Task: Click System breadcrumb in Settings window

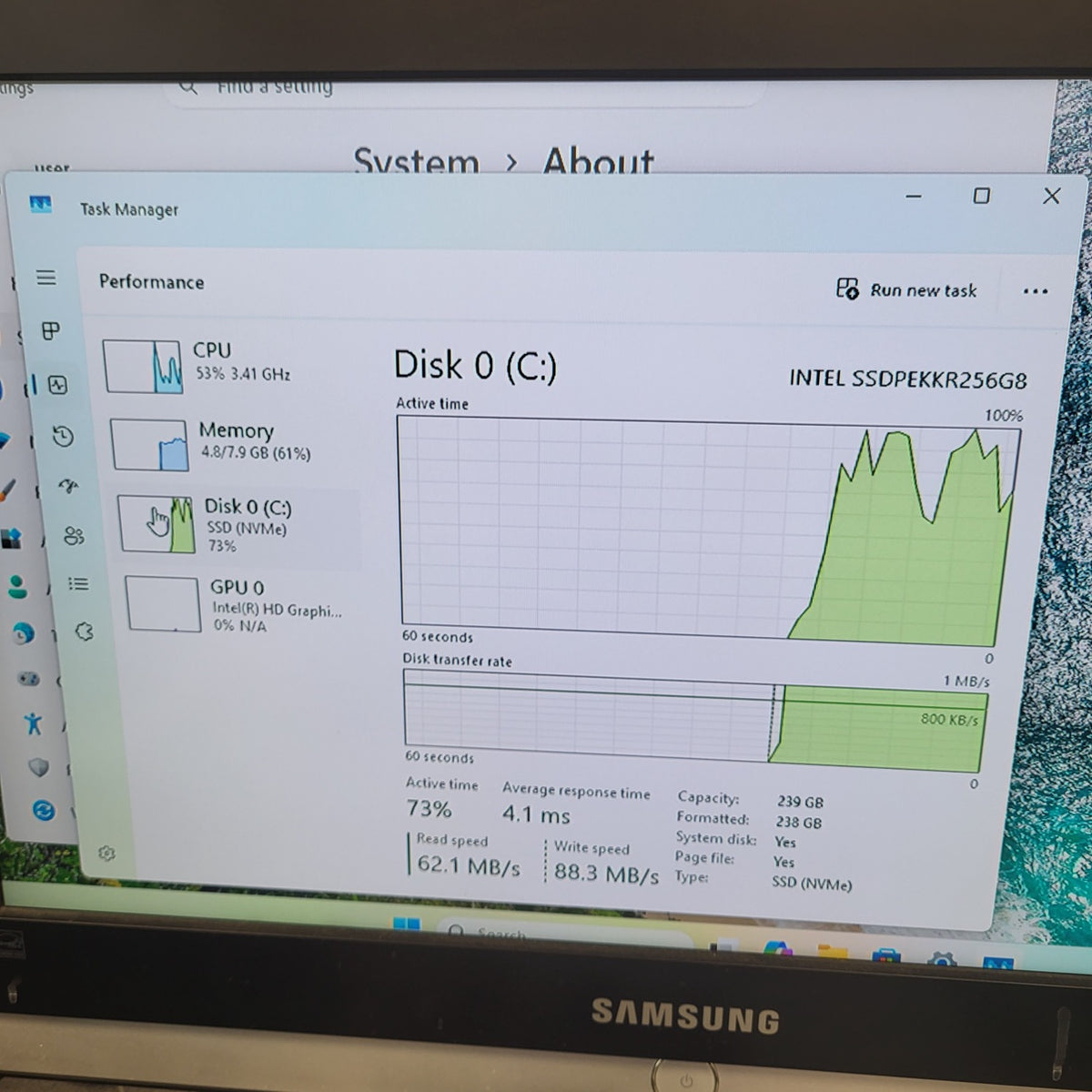Action: pos(416,161)
